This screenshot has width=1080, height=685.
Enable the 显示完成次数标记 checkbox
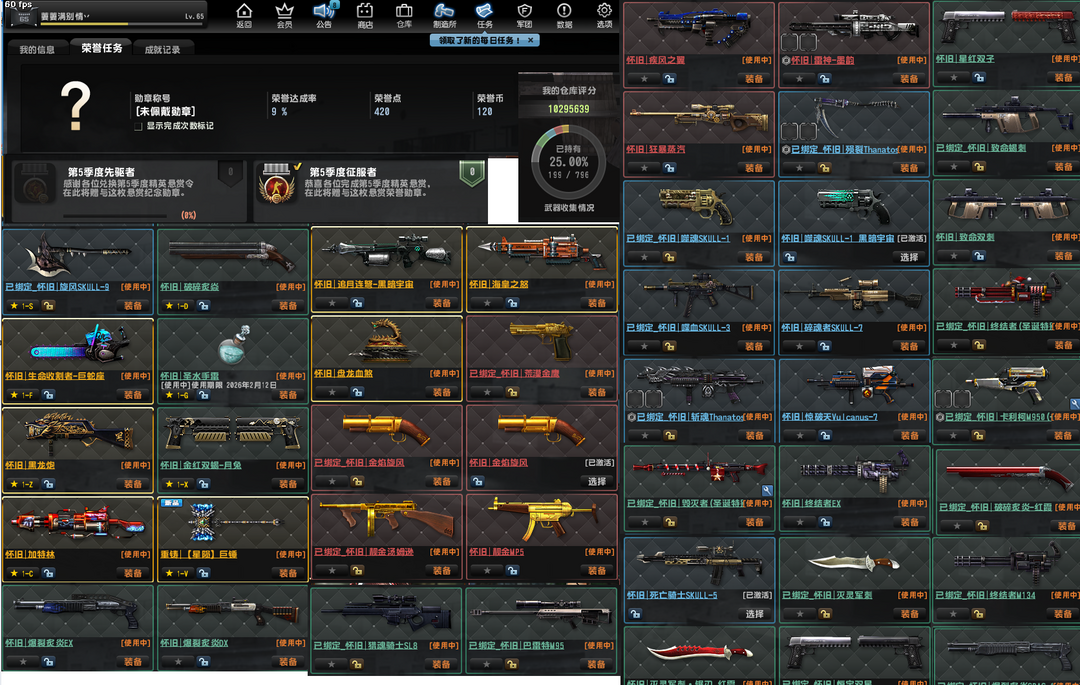coord(140,126)
